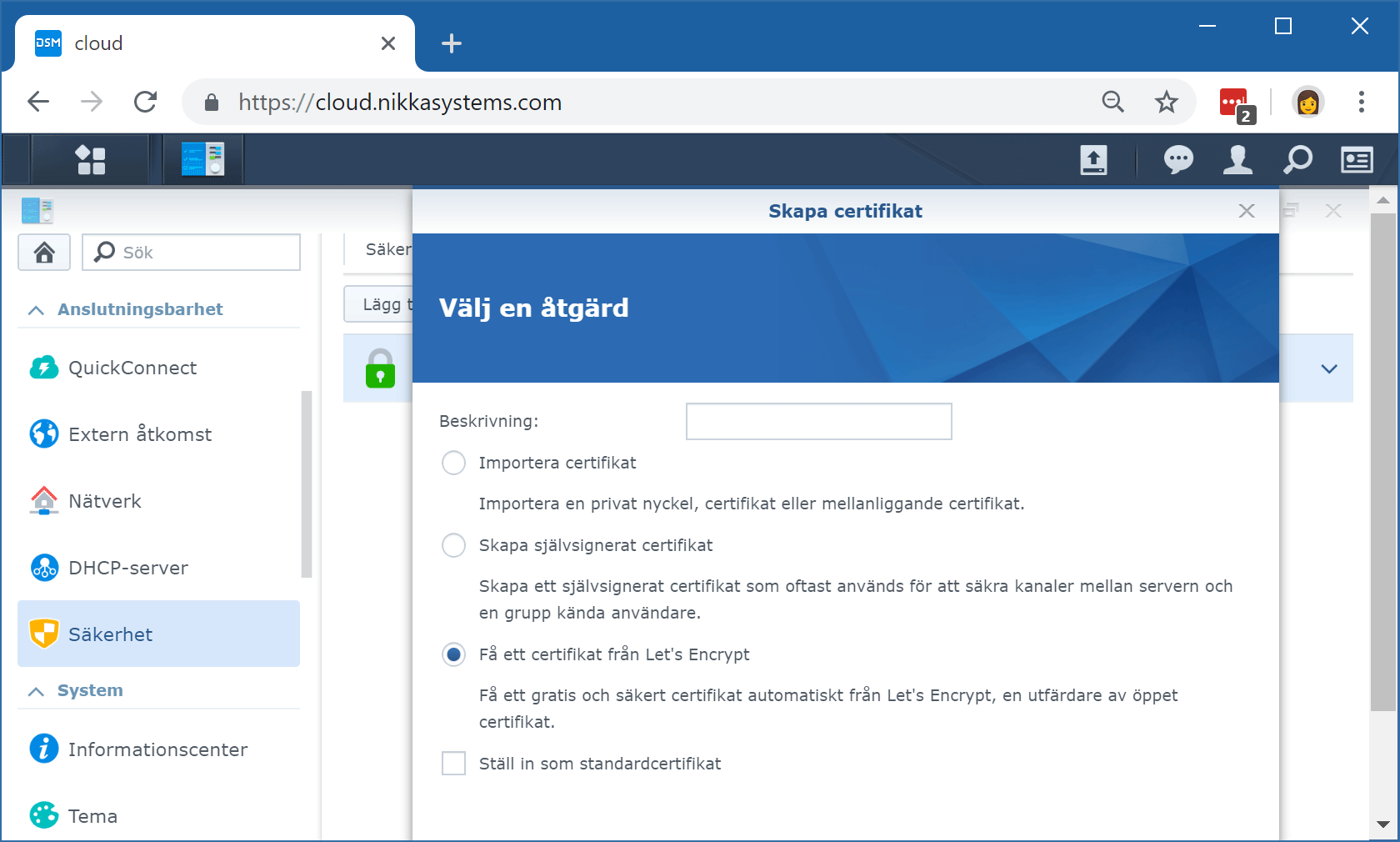Click the DSM search magnifier icon
The image size is (1400, 842).
[x=1297, y=159]
